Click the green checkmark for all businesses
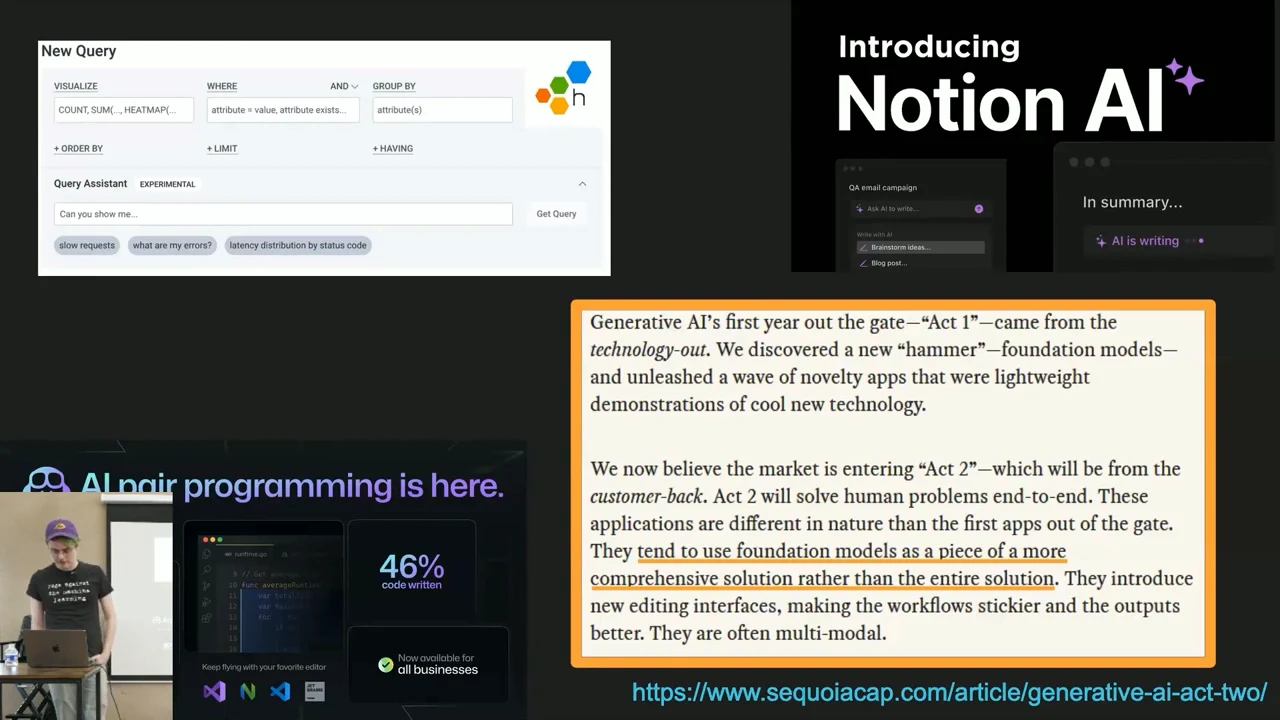1280x720 pixels. coord(385,664)
